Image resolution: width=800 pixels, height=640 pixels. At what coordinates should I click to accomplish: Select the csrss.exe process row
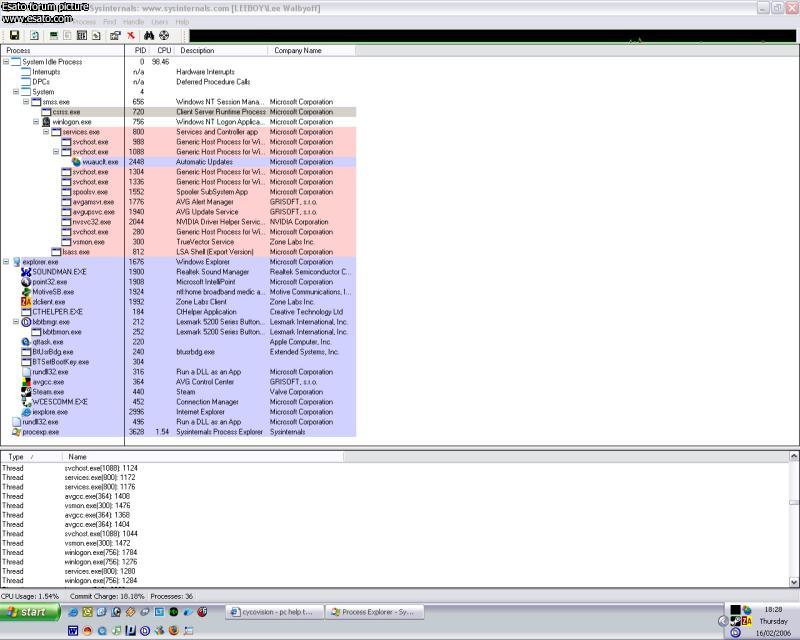point(178,112)
